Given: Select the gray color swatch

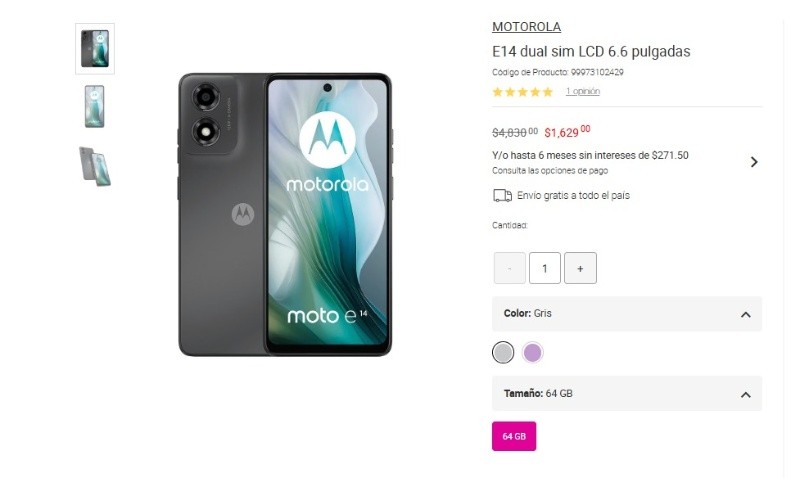Looking at the screenshot, I should click(503, 353).
